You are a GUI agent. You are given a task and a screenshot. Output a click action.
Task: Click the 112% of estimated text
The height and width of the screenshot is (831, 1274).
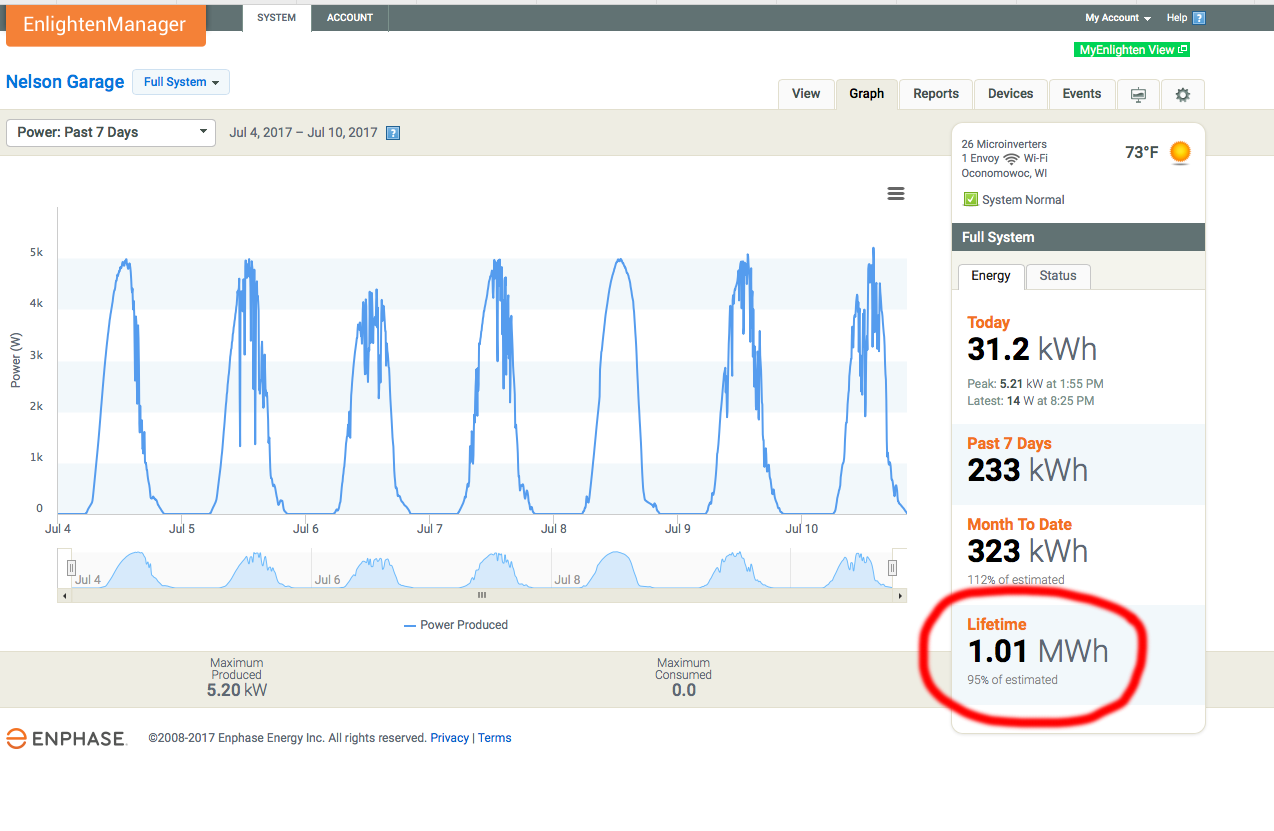[x=1016, y=580]
